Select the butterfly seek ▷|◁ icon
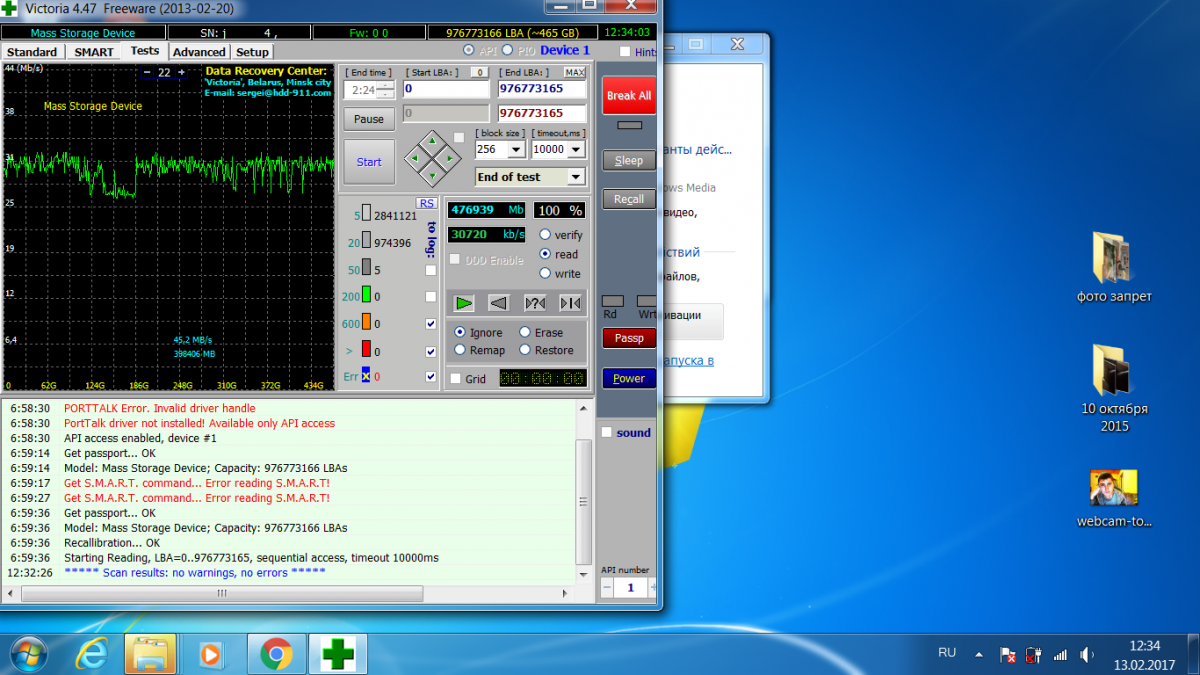Image resolution: width=1200 pixels, height=675 pixels. (571, 303)
